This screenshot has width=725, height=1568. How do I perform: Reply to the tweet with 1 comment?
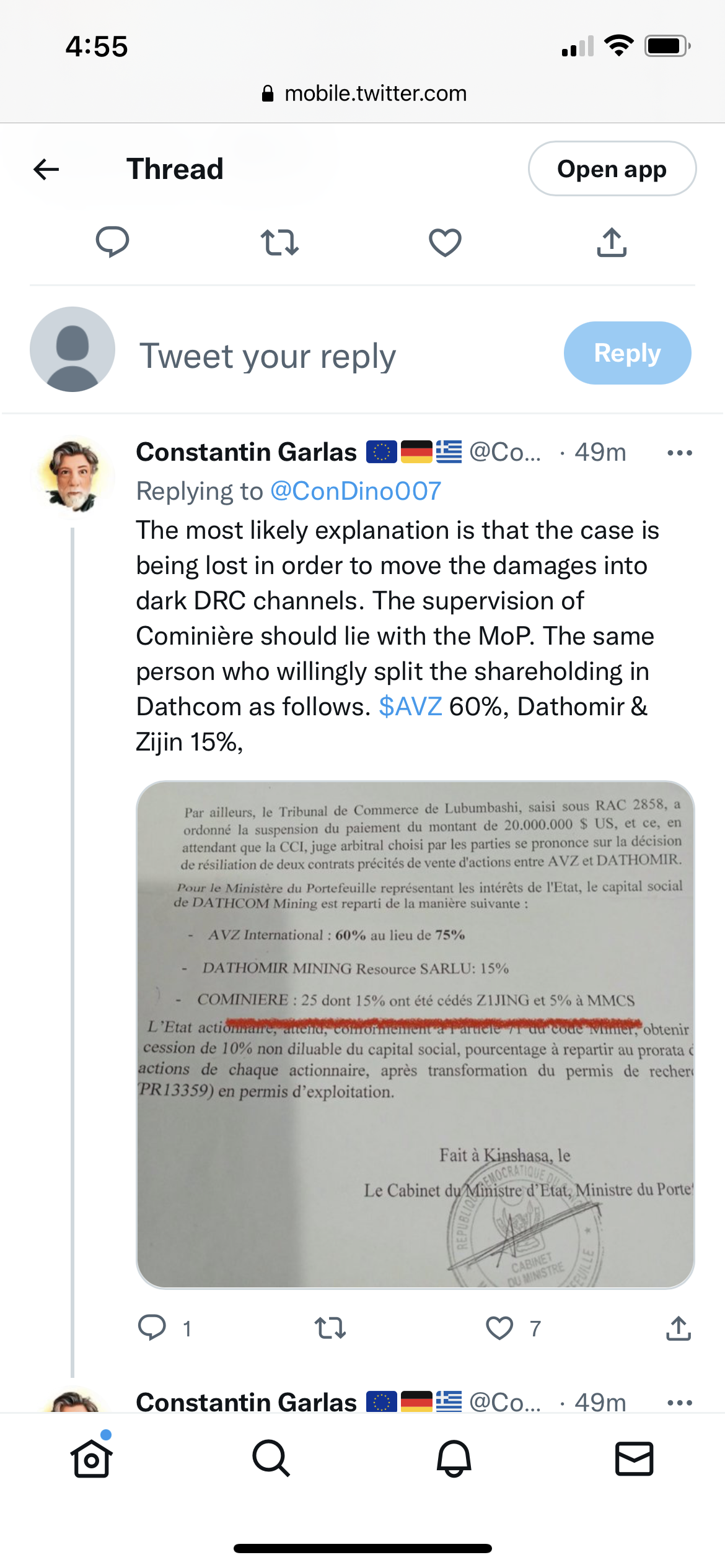pyautogui.click(x=152, y=1327)
